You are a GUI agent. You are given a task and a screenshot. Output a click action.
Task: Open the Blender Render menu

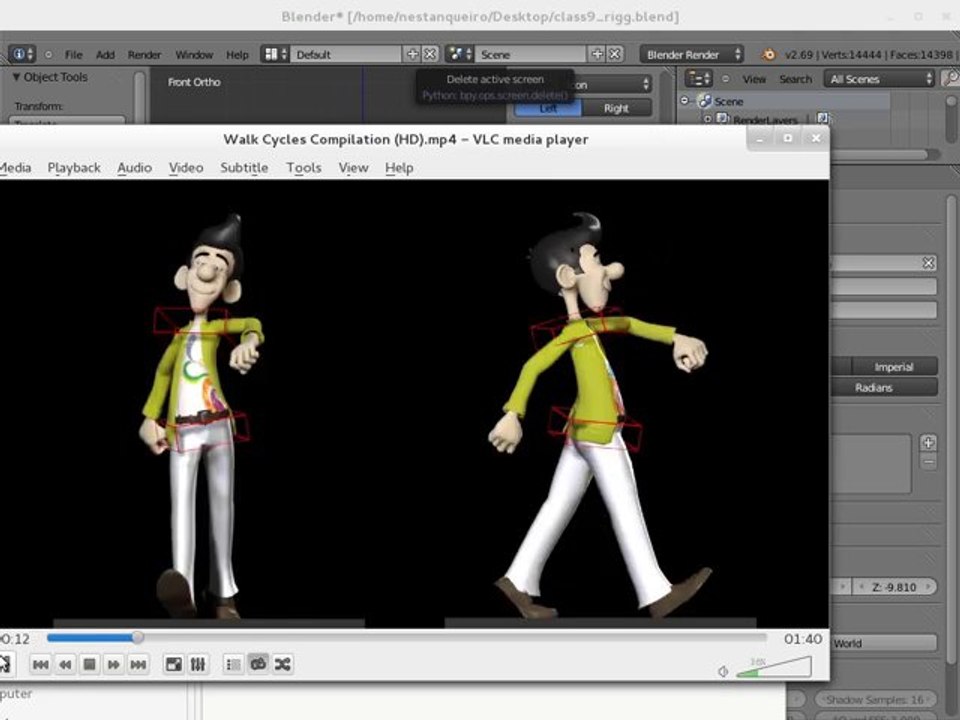(144, 55)
